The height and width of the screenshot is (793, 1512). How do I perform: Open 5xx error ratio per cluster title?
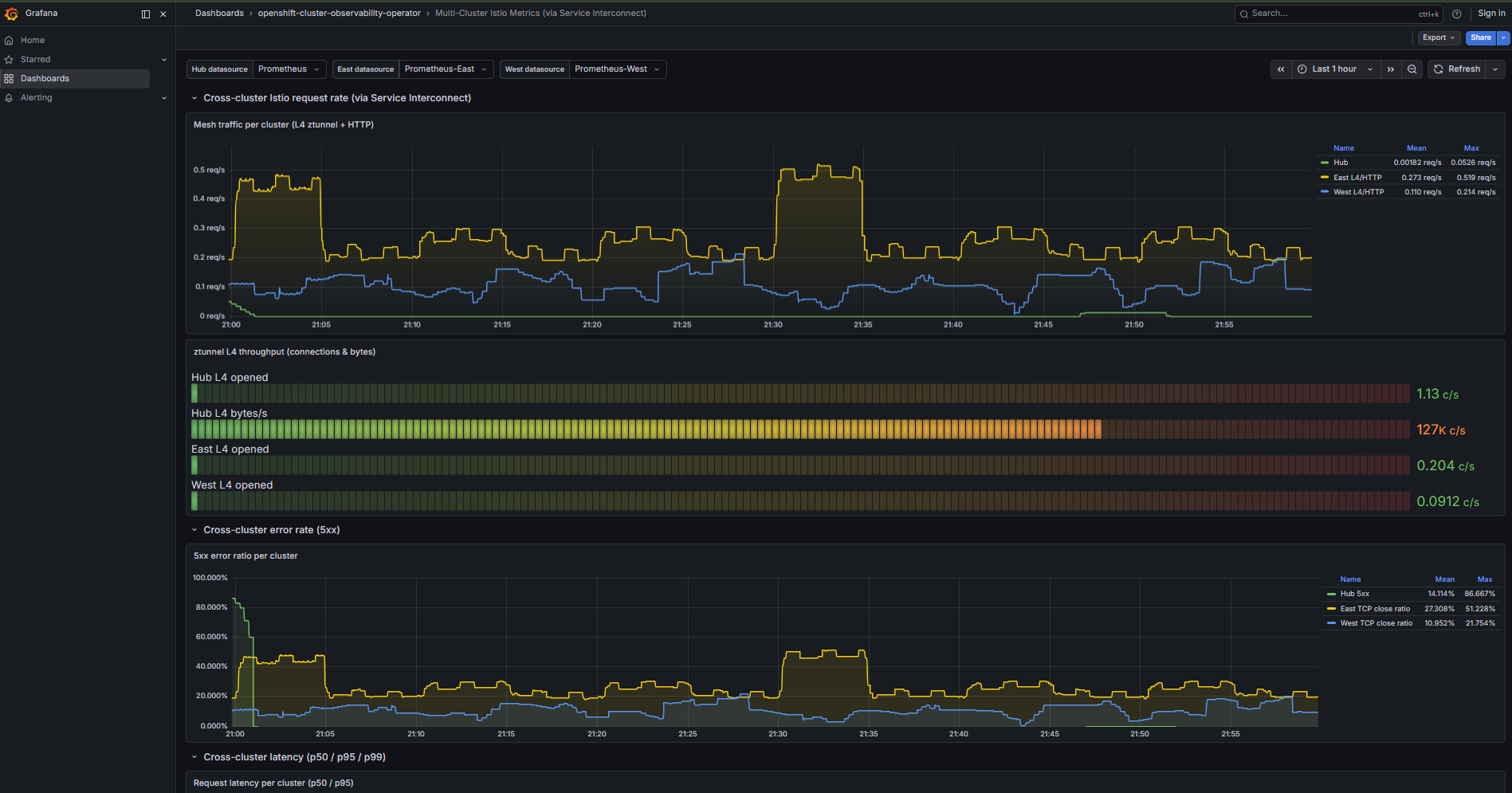point(245,556)
